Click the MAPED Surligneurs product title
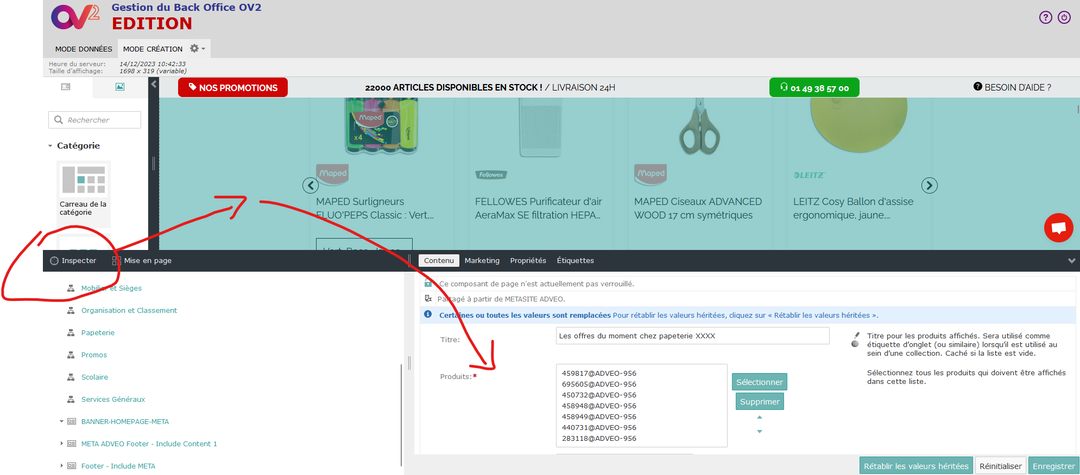 [375, 209]
